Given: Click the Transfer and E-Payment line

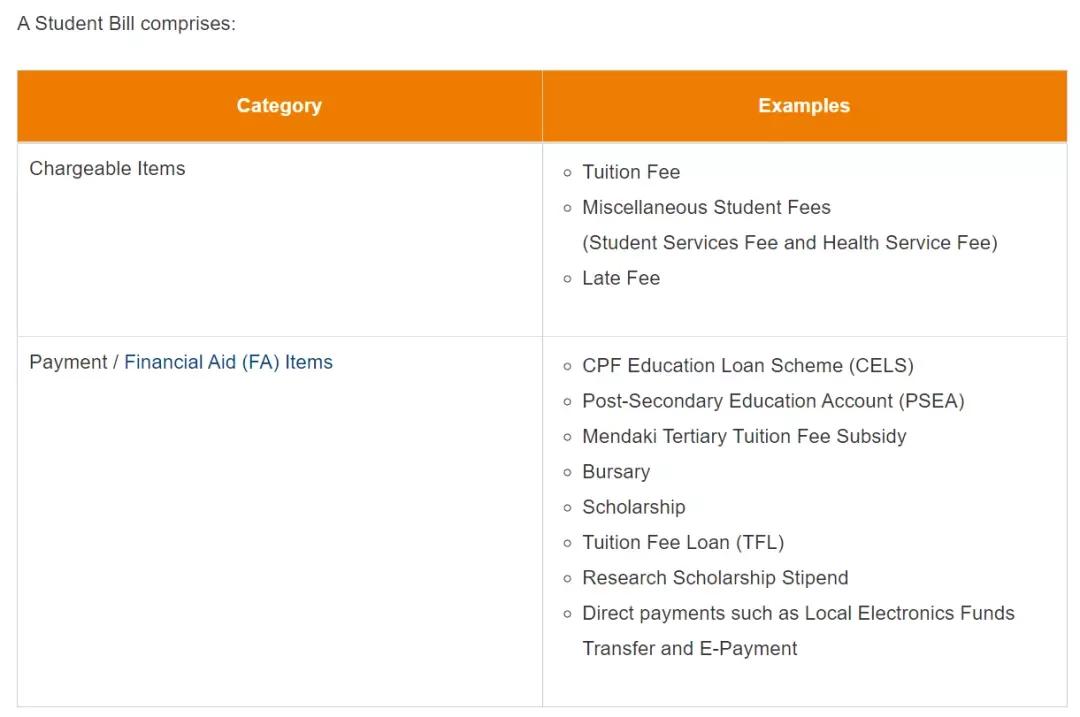Looking at the screenshot, I should [x=689, y=649].
